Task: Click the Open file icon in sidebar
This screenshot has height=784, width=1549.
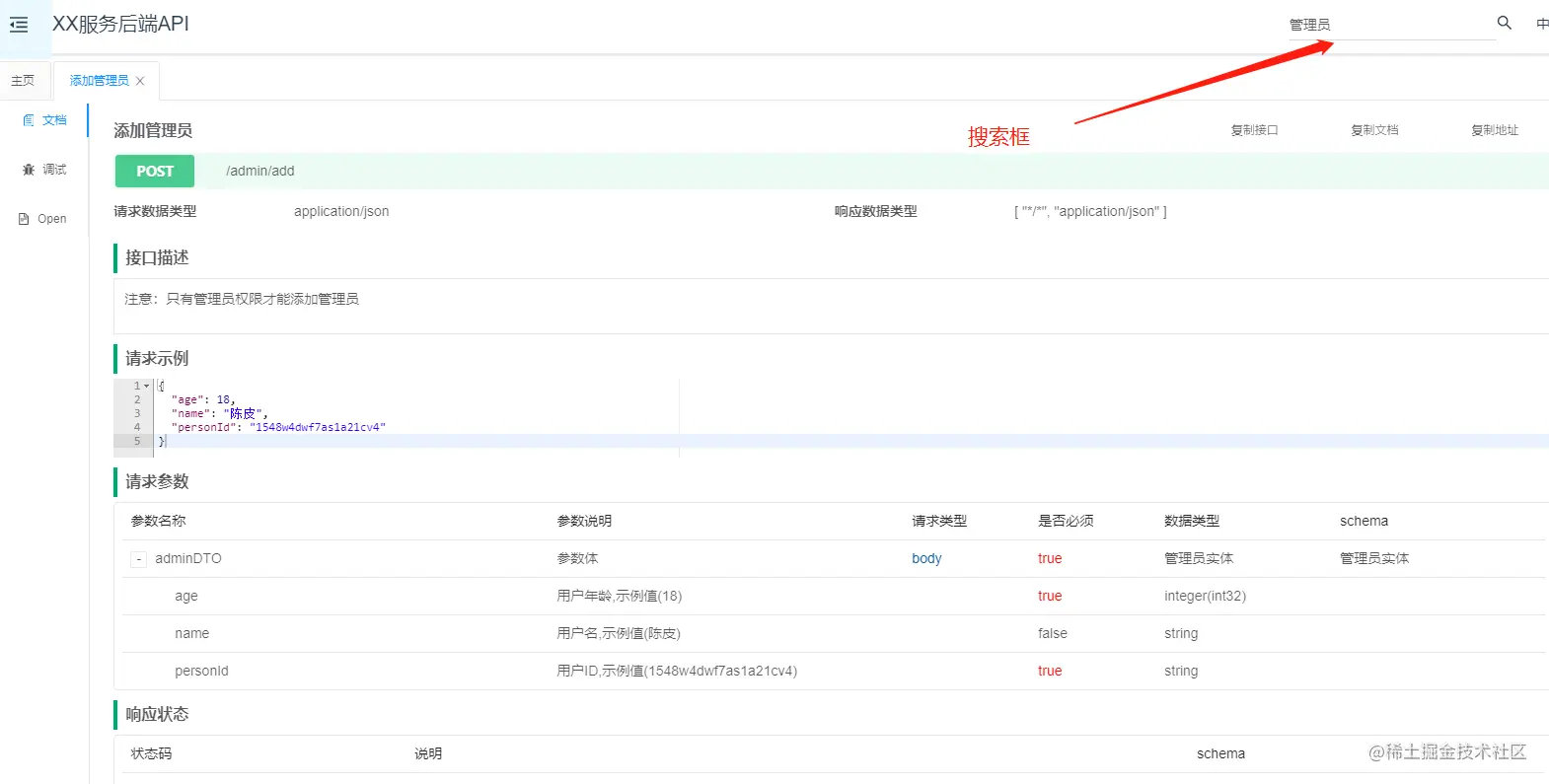Action: click(24, 219)
